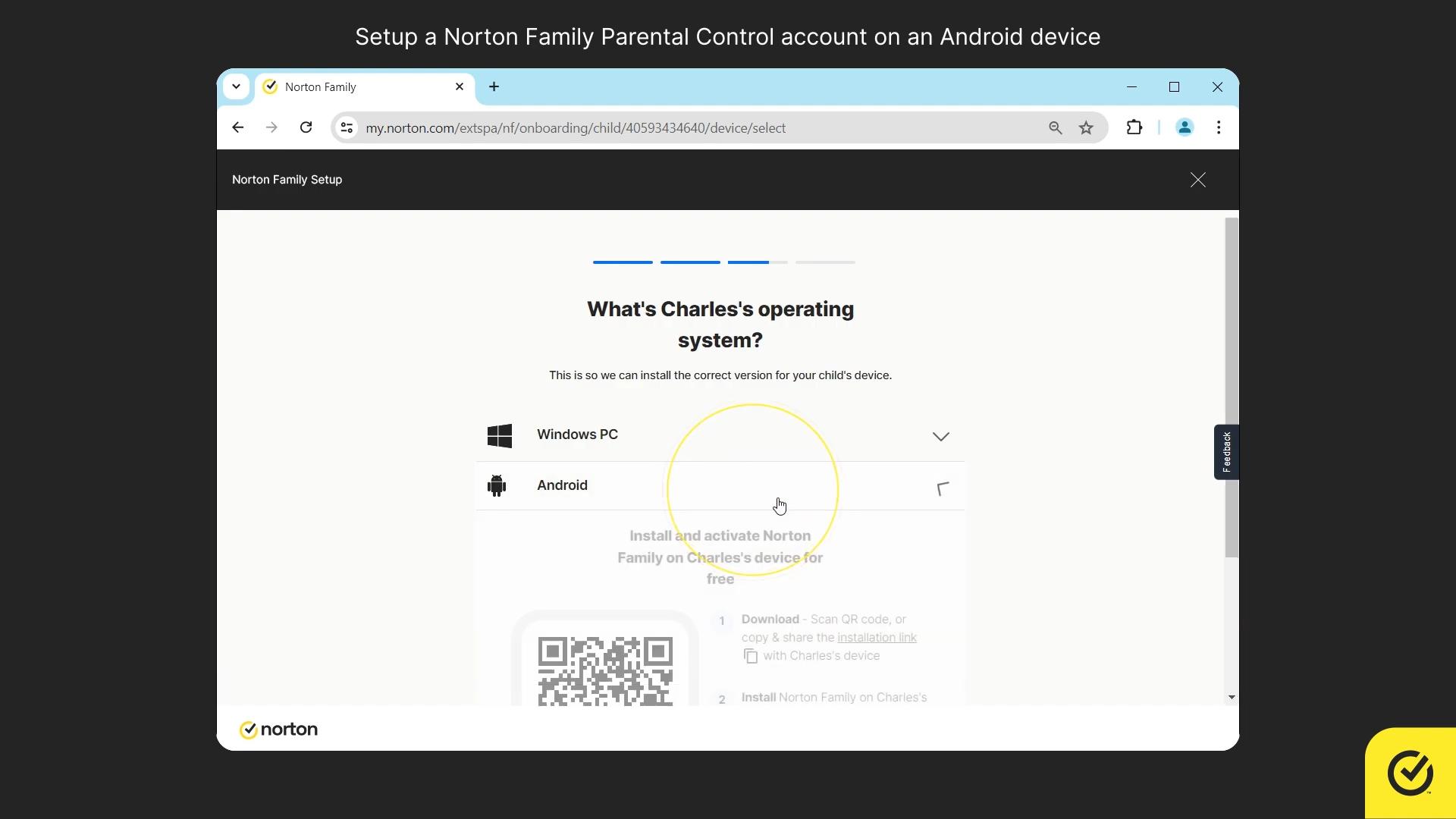Click the page vertical scrollbar thumb
The height and width of the screenshot is (819, 1456).
click(1232, 388)
